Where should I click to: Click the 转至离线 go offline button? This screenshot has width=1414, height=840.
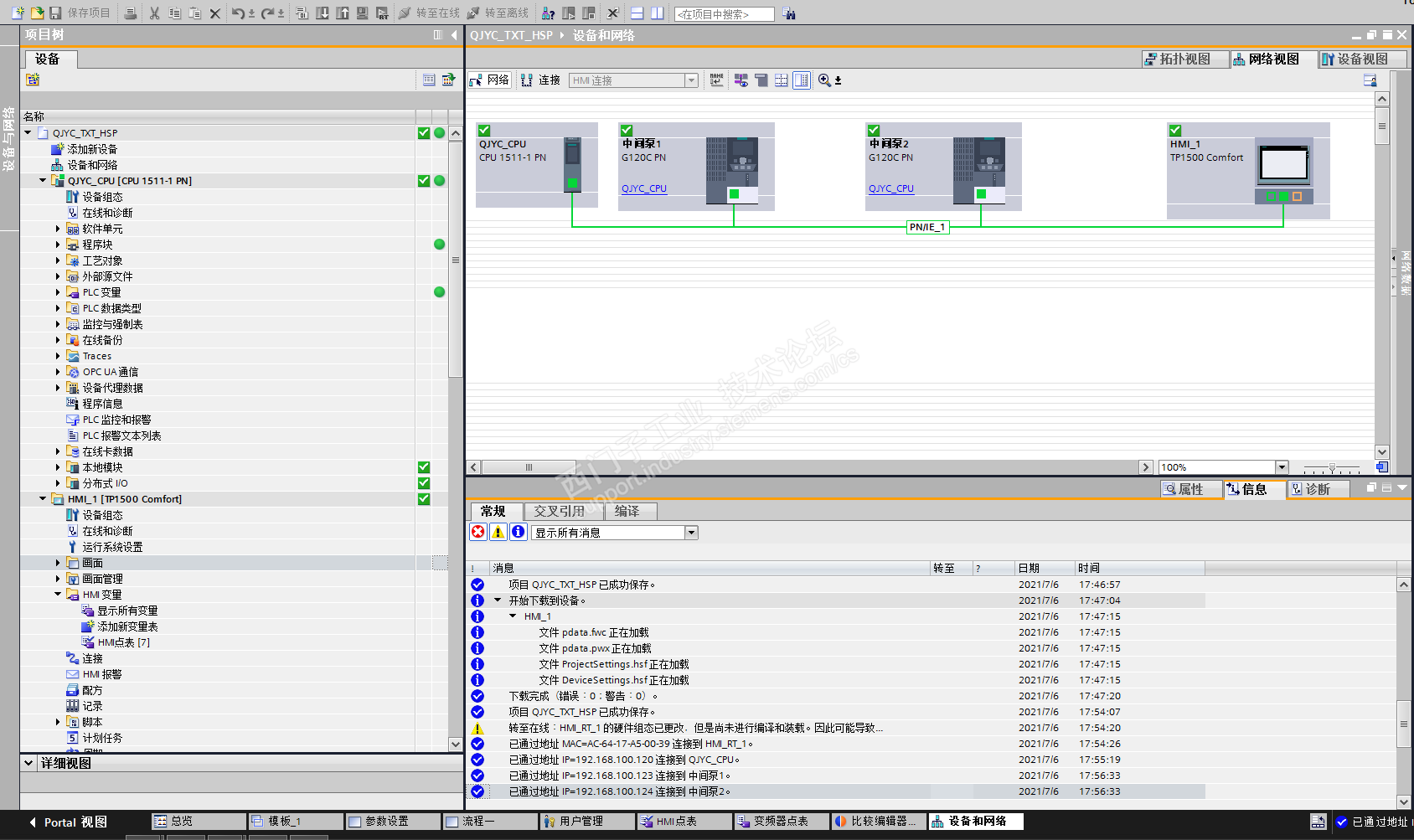click(x=498, y=13)
